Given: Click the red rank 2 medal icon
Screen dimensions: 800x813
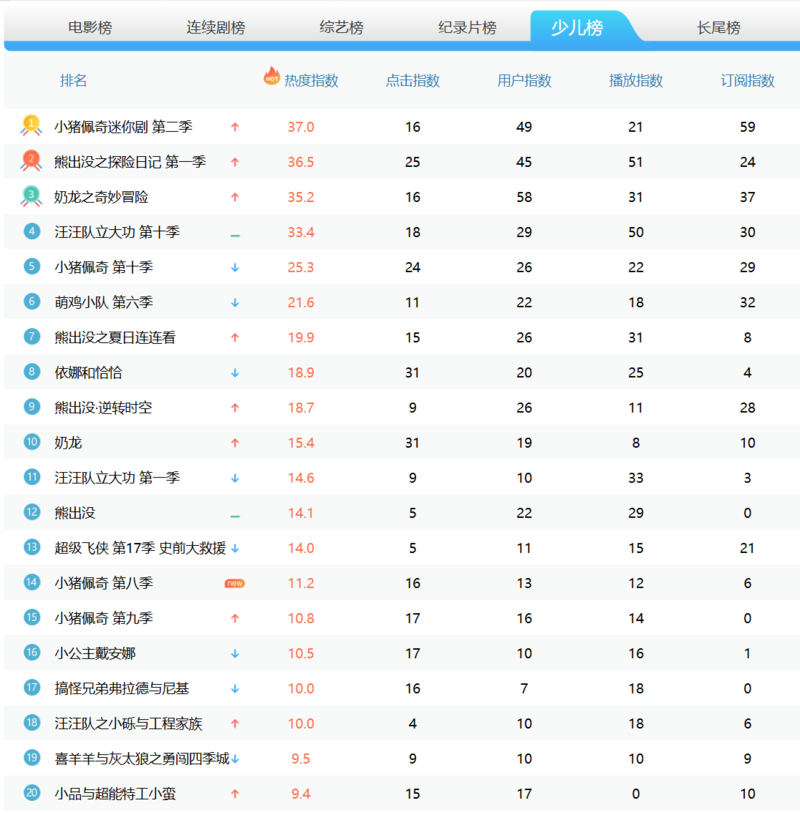Looking at the screenshot, I should click(x=31, y=161).
